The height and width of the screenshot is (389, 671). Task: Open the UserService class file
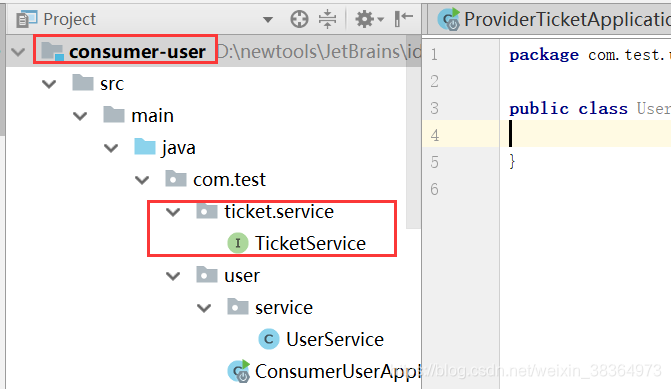tap(335, 339)
